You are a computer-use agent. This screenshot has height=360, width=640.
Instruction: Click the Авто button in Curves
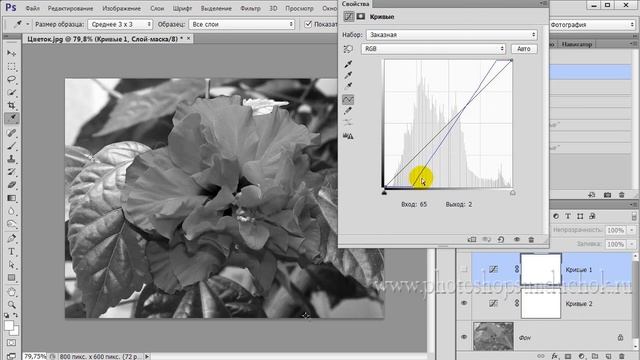point(524,49)
